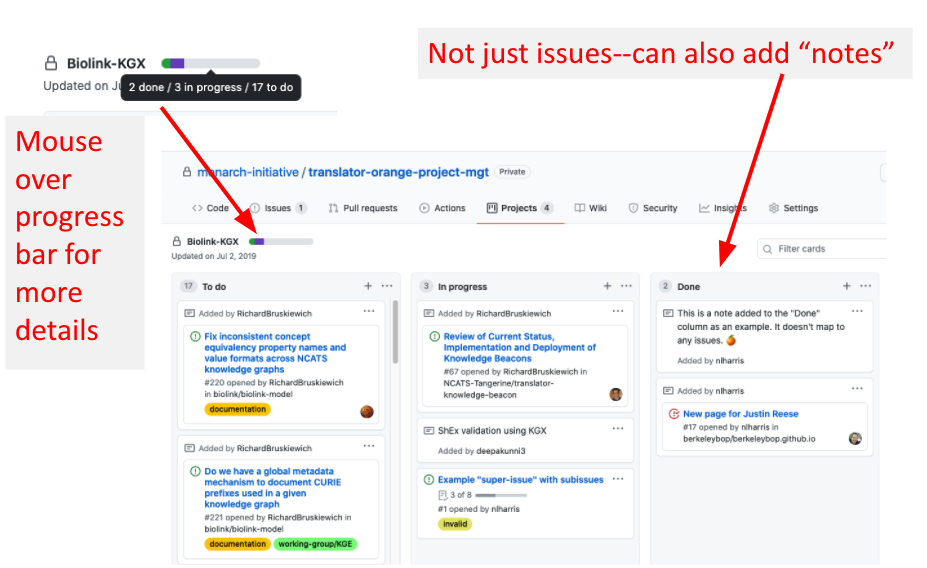Open the To do column options menu
Image resolution: width=927 pixels, height=568 pixels.
click(x=387, y=286)
